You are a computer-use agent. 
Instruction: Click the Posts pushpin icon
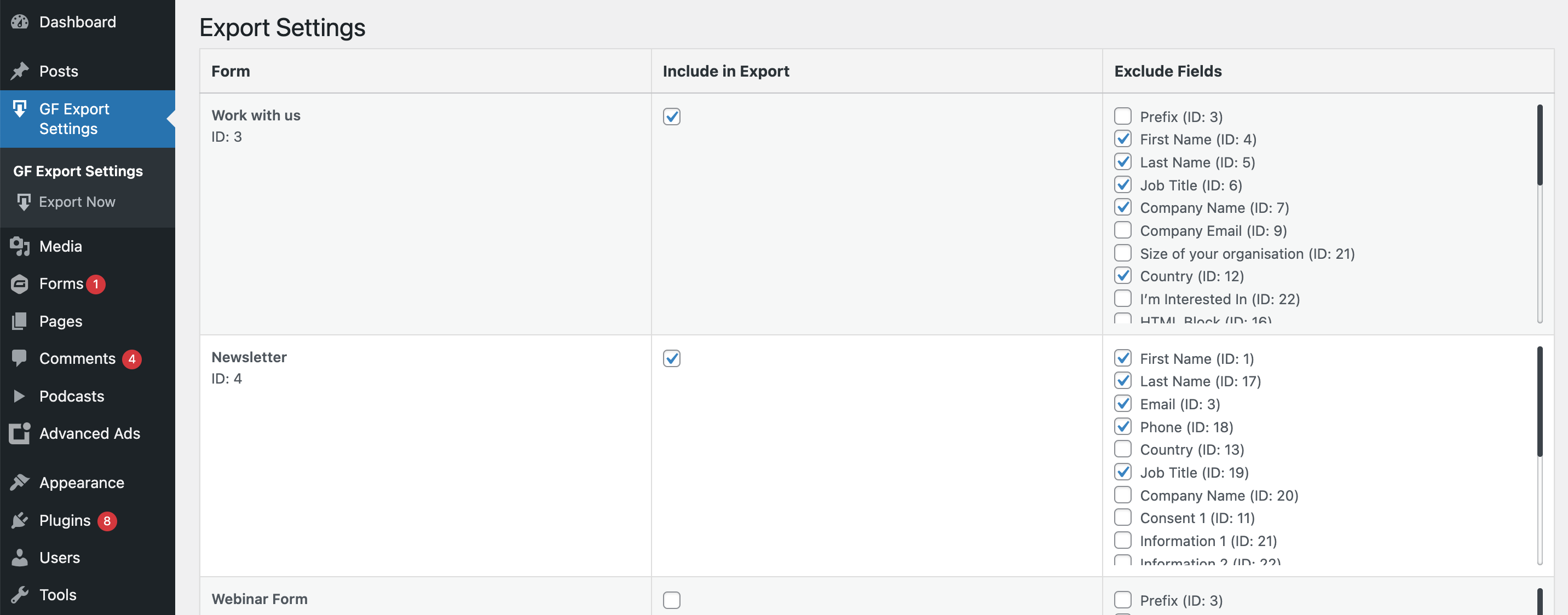point(20,71)
